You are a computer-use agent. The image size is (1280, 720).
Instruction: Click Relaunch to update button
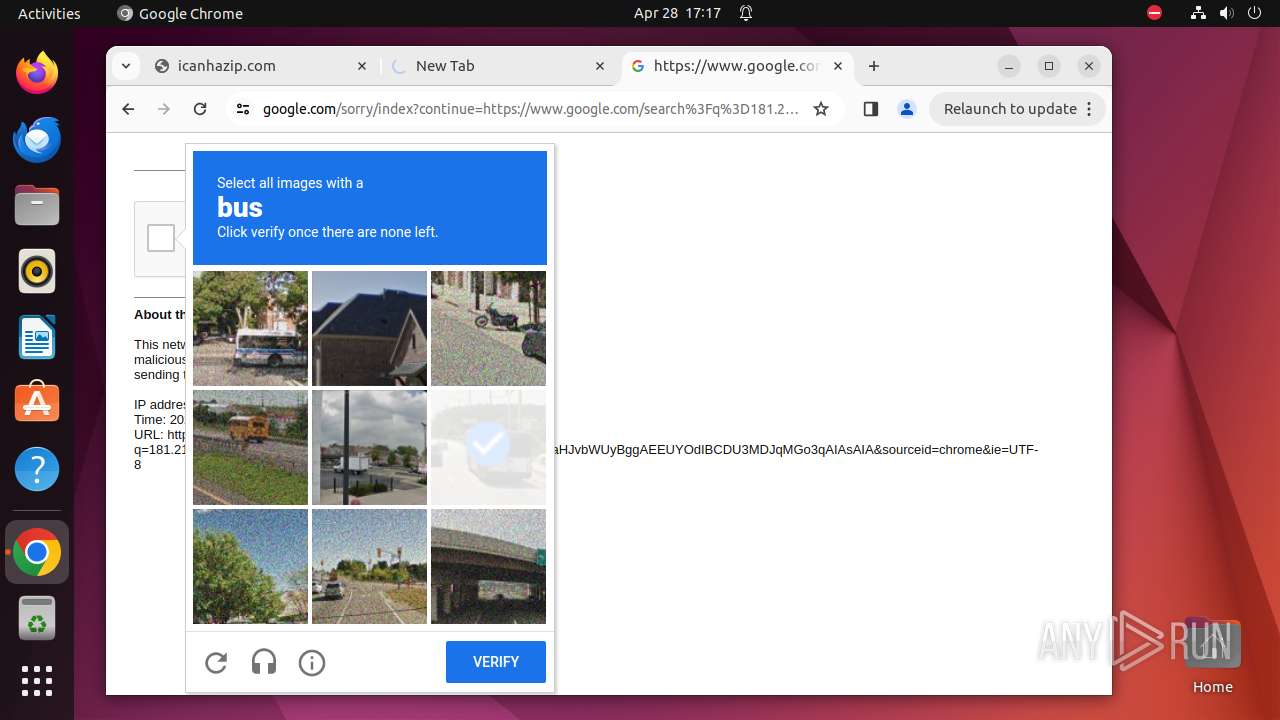1010,109
